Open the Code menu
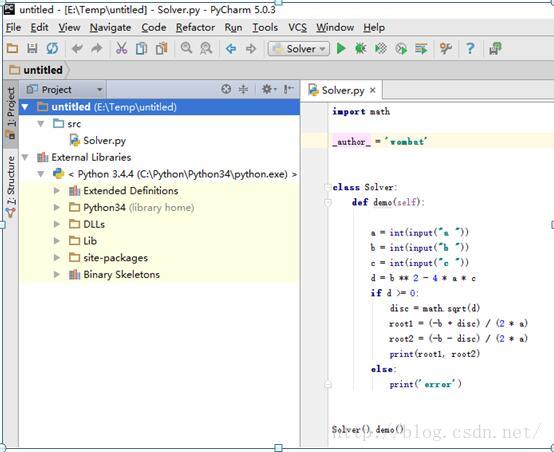554x452 pixels. (x=154, y=28)
